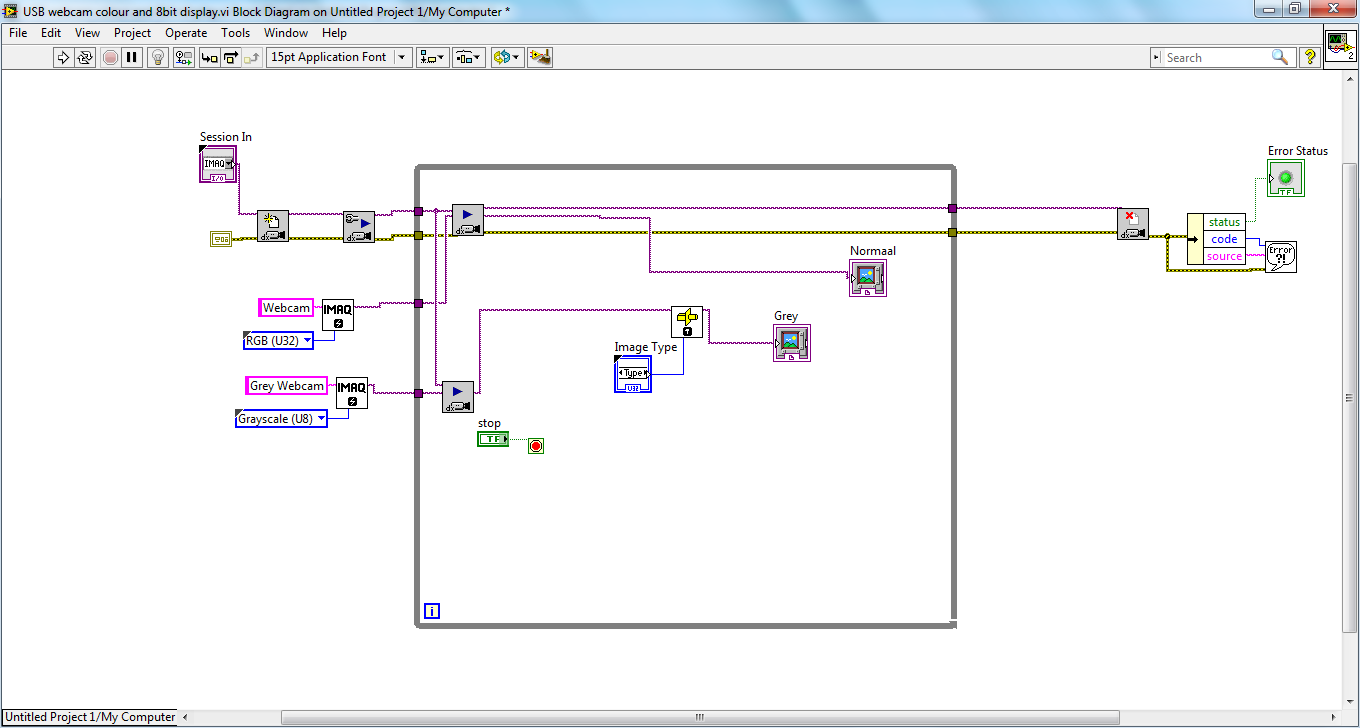The height and width of the screenshot is (728, 1360).
Task: Click the vertical scrollbar up arrow
Action: [x=1351, y=79]
